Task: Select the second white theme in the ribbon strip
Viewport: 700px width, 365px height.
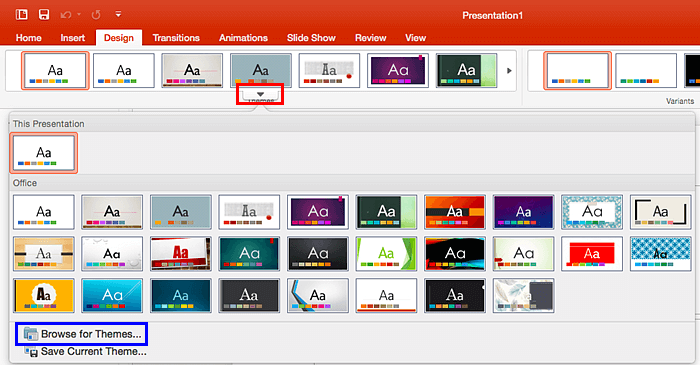Action: (x=124, y=70)
